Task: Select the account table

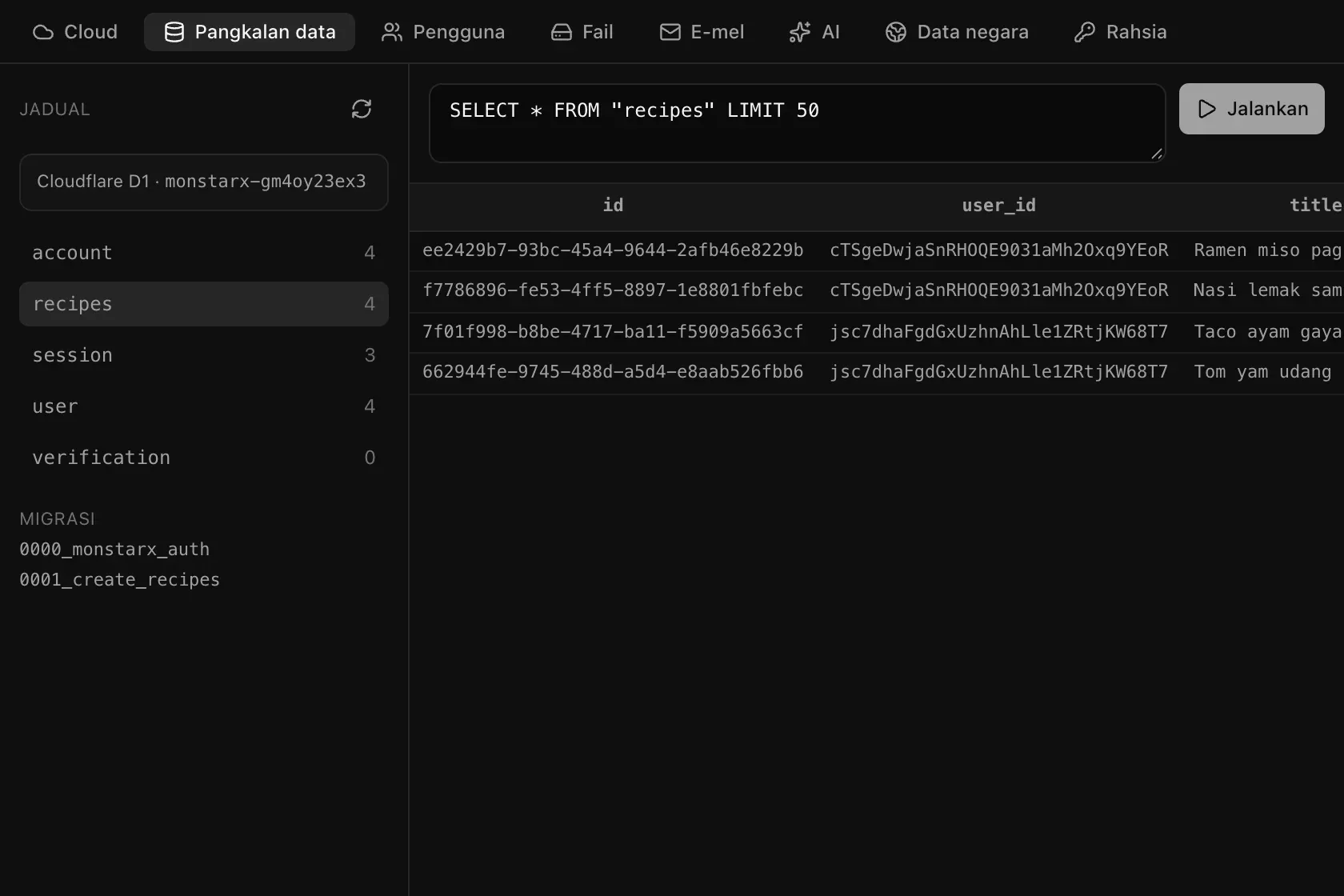Action: coord(204,253)
